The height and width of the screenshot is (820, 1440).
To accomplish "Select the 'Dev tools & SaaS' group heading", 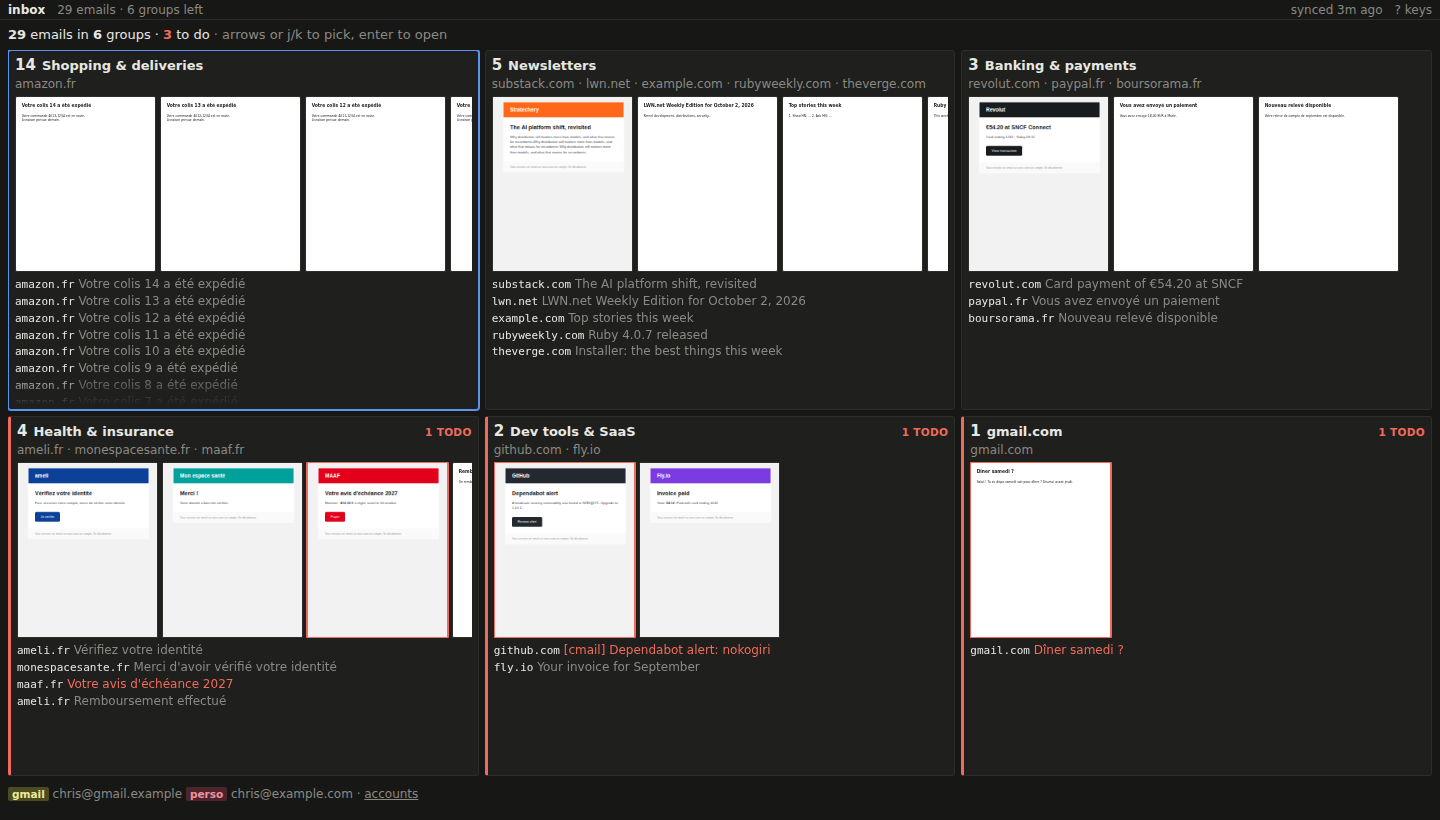I will (572, 432).
